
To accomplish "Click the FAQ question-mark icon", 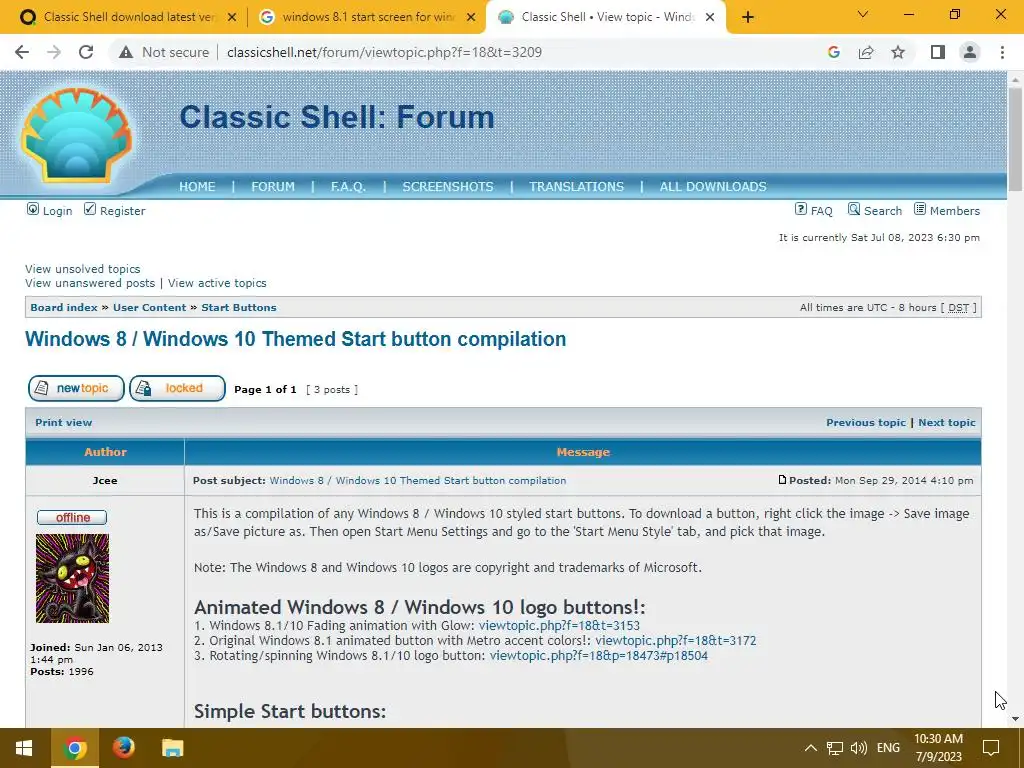I will 801,209.
